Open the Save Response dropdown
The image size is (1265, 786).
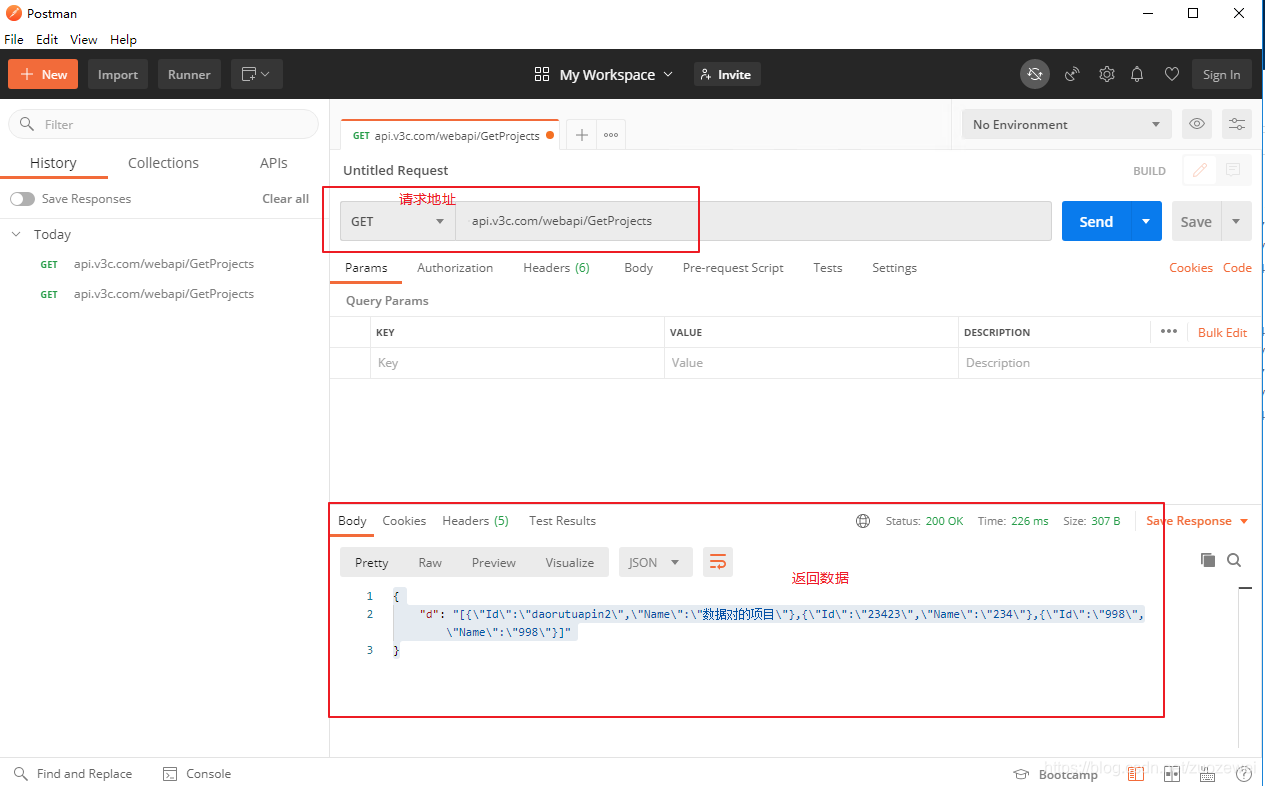click(x=1197, y=521)
